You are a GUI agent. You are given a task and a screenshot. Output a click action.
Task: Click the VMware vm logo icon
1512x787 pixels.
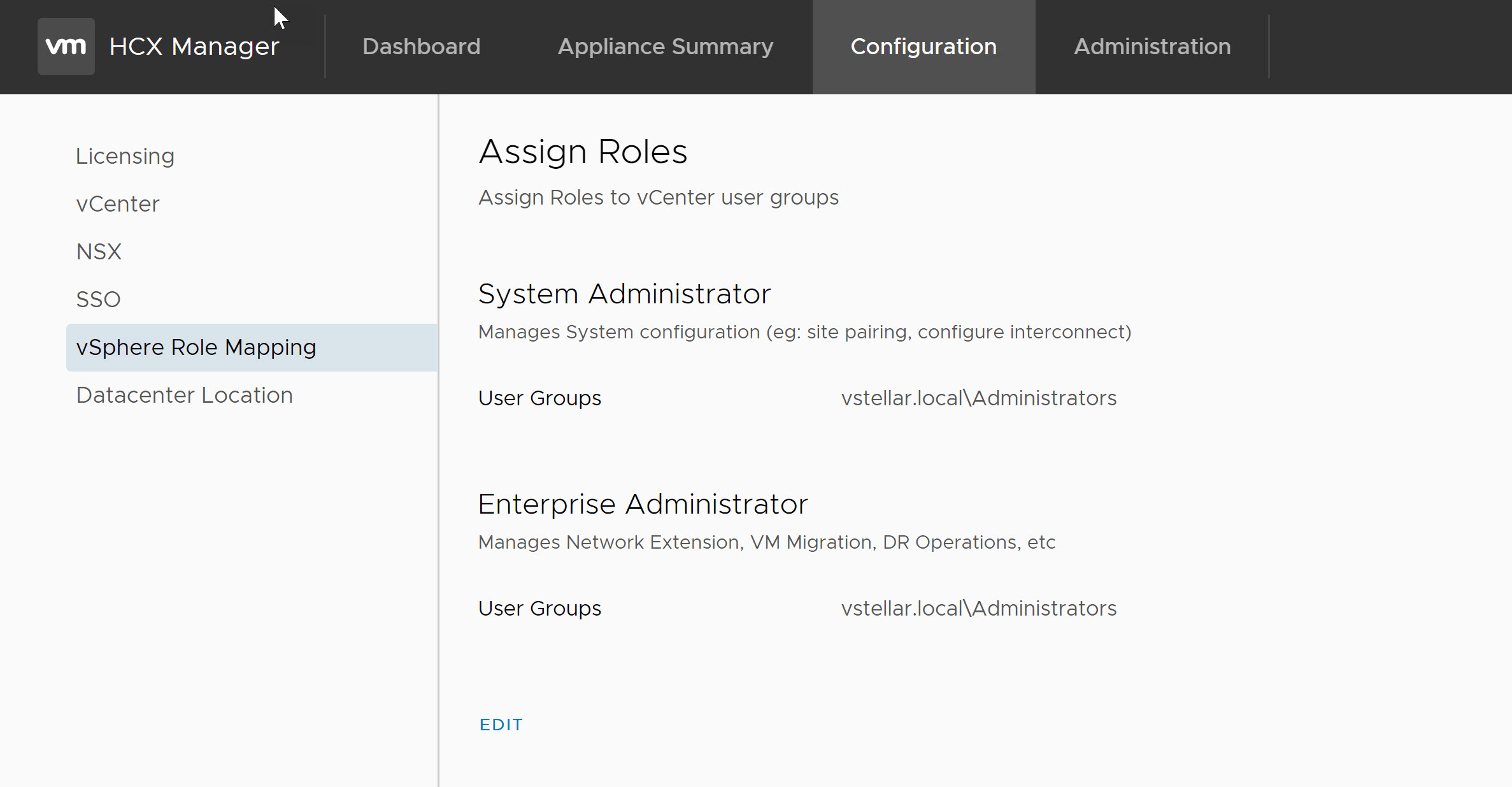(66, 47)
